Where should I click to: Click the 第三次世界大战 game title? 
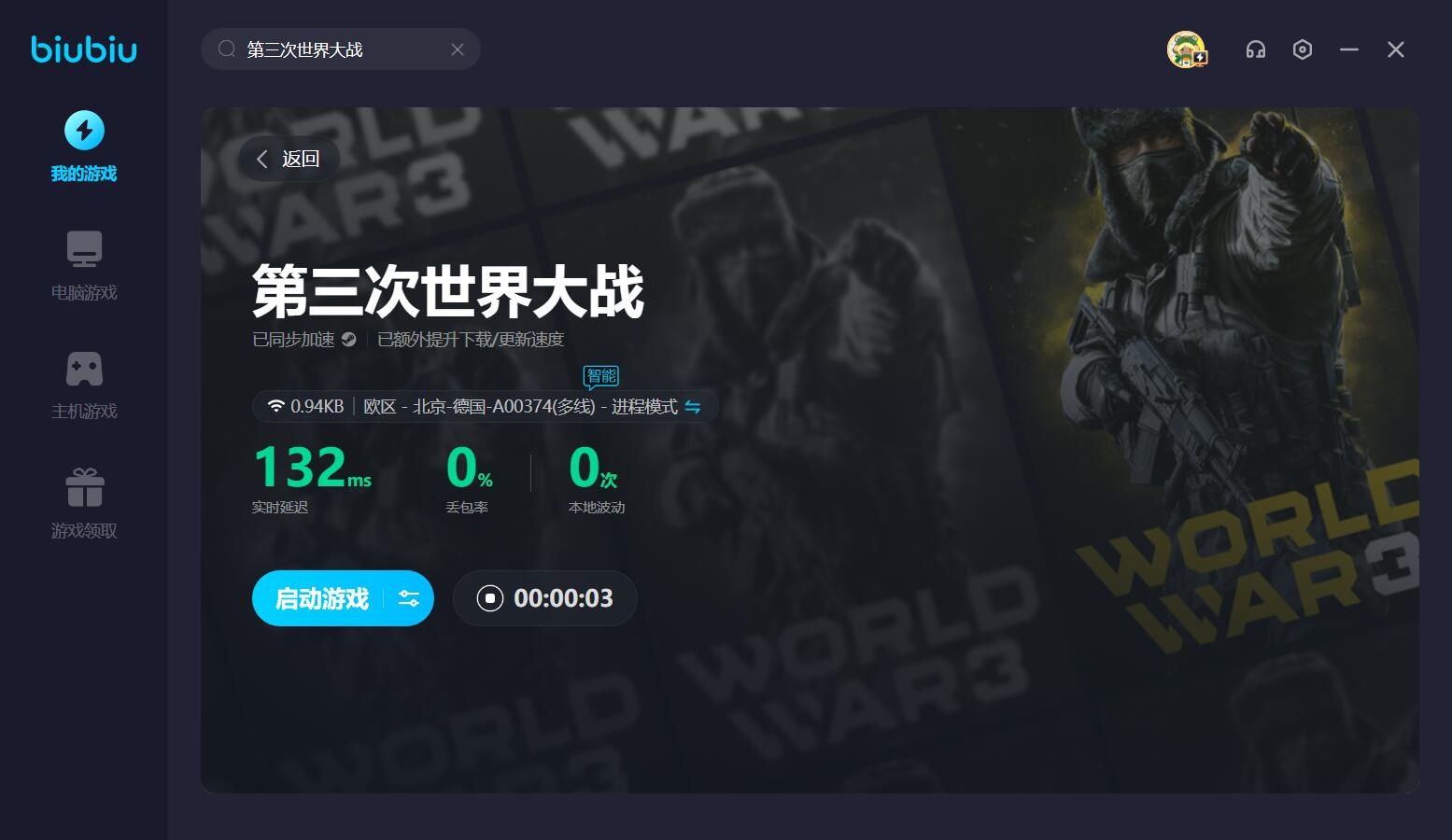tap(448, 291)
